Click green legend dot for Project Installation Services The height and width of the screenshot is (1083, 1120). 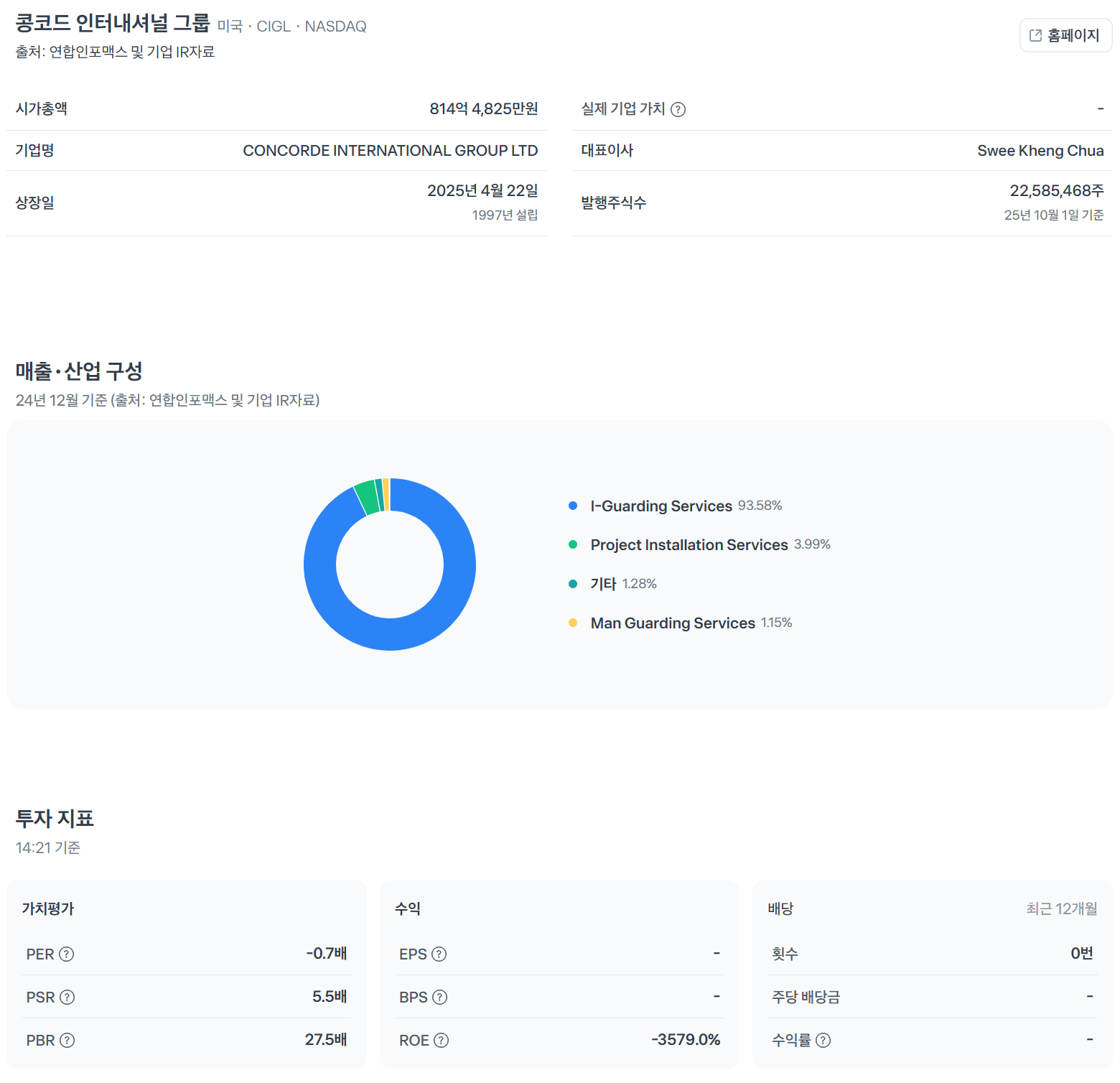click(573, 544)
